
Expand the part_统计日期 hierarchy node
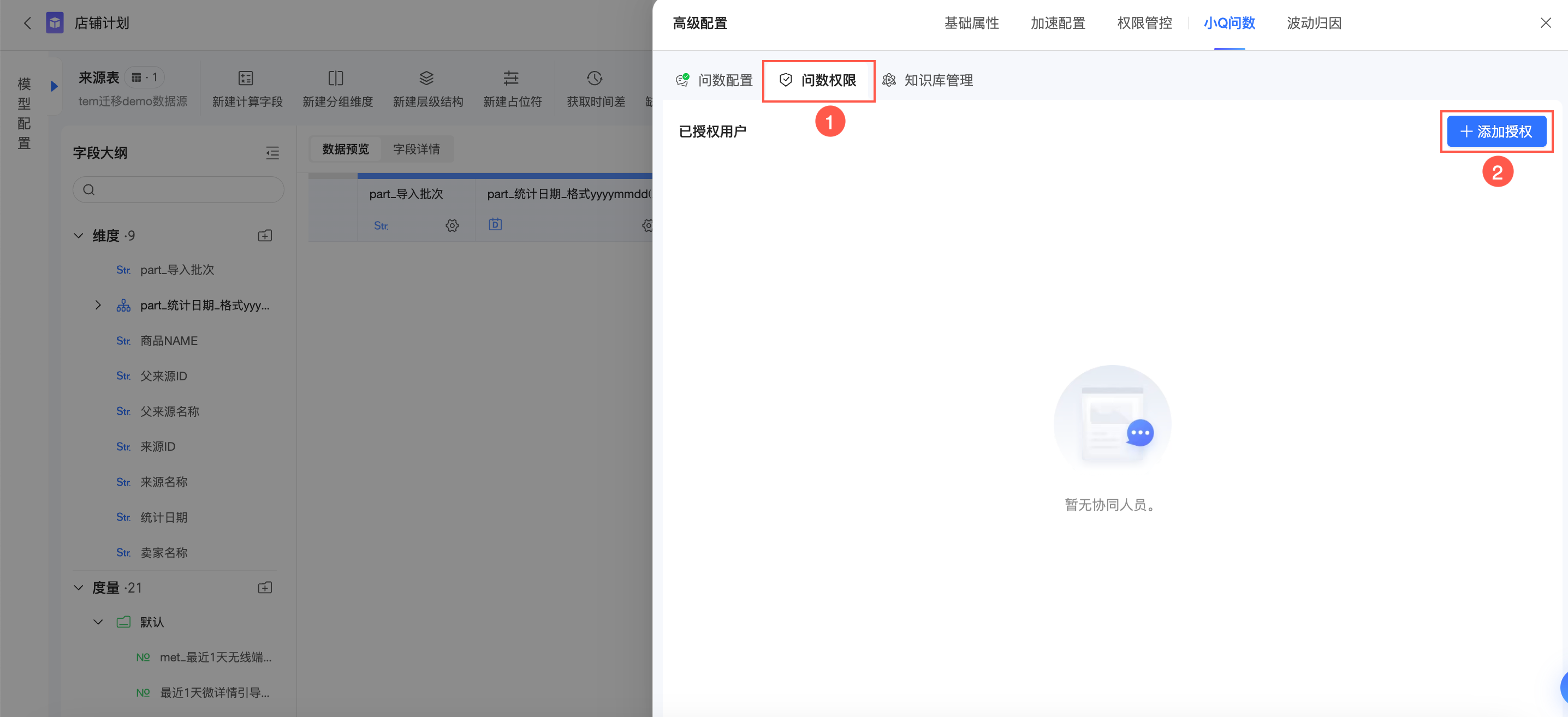[98, 305]
